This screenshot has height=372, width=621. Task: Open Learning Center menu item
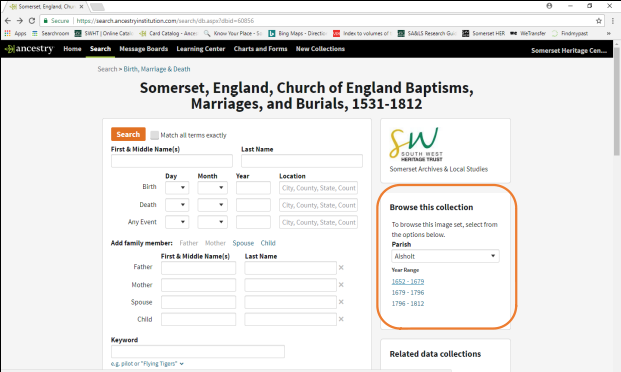point(201,49)
